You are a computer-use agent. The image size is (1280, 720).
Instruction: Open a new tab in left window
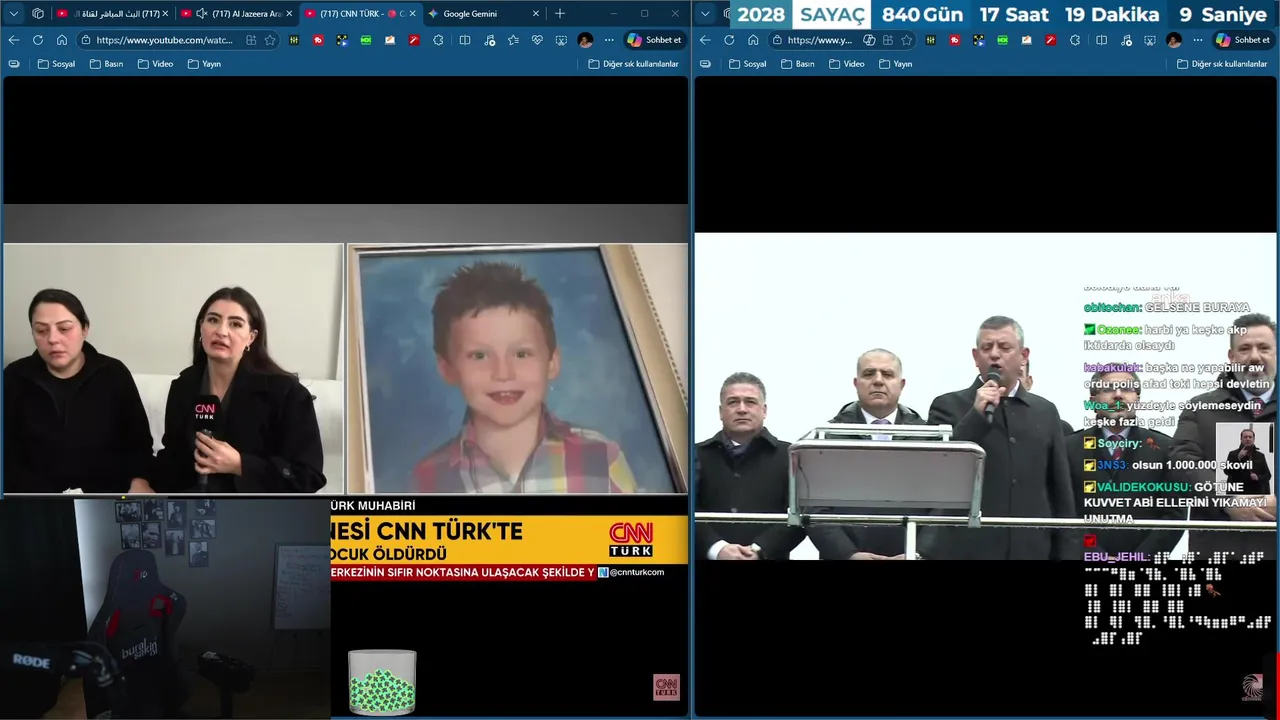[559, 13]
